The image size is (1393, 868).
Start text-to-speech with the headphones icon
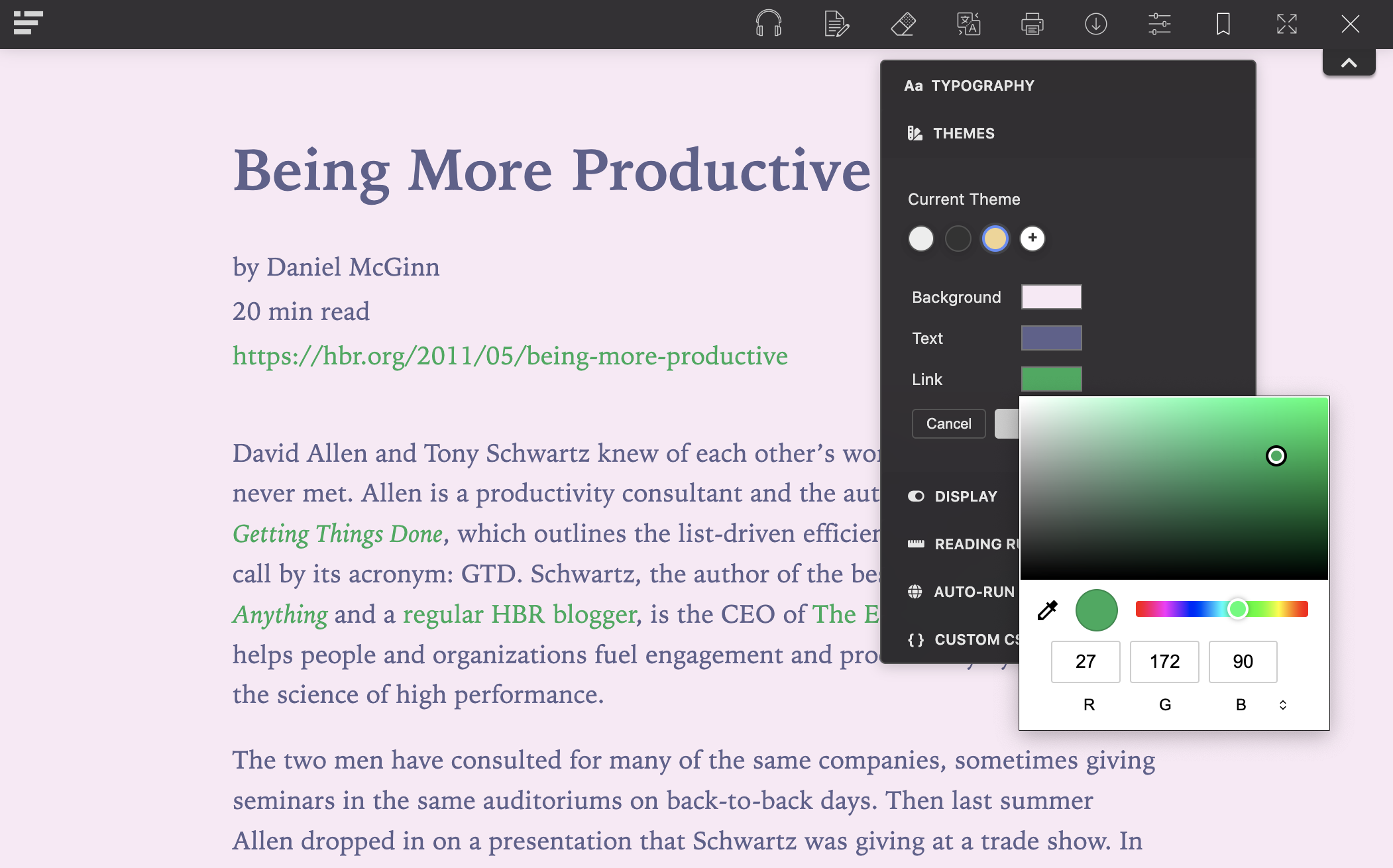pos(768,24)
